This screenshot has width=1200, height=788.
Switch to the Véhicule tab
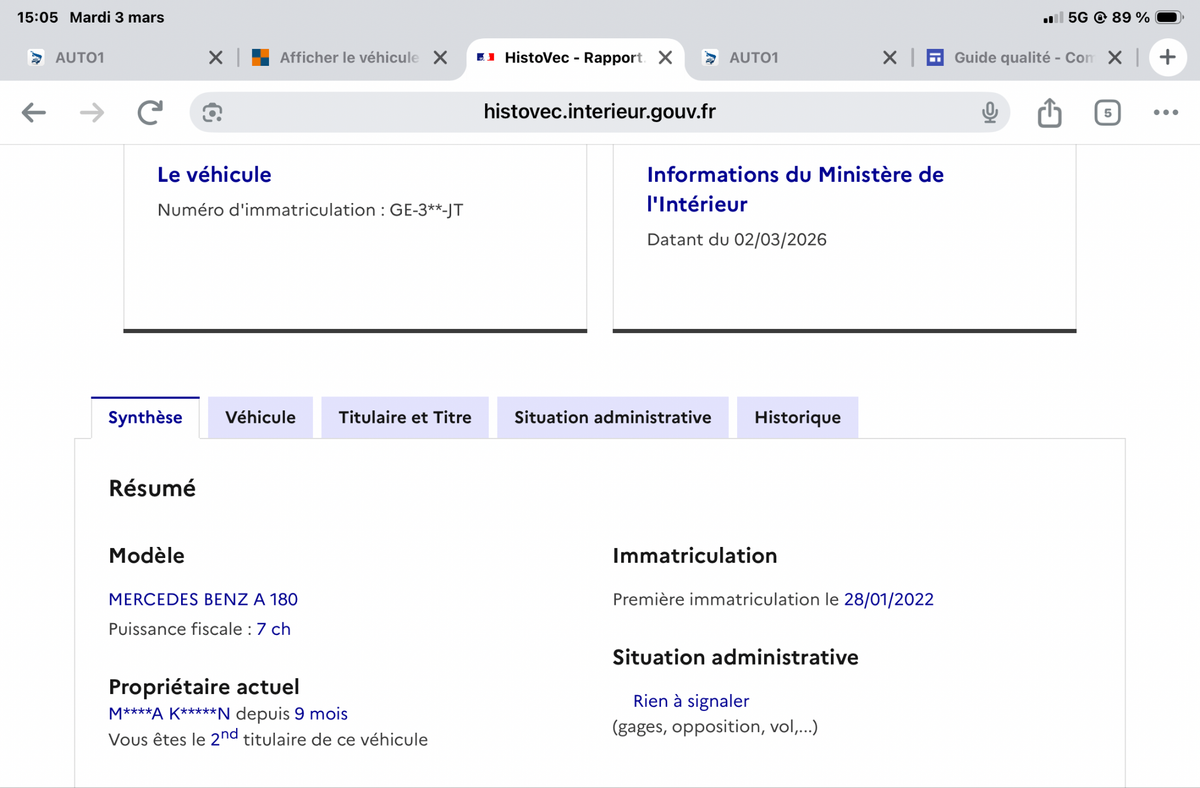pyautogui.click(x=260, y=417)
